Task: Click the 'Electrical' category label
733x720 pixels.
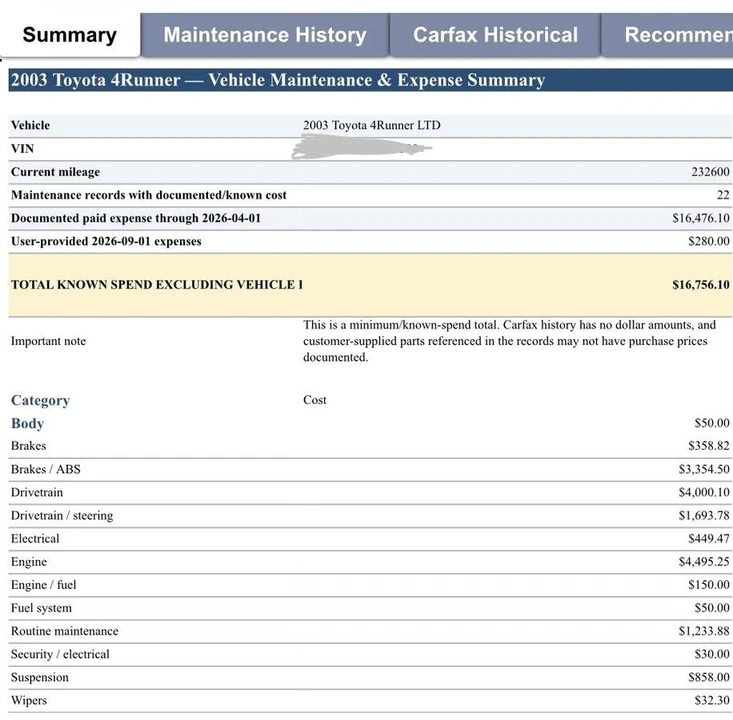Action: click(35, 539)
